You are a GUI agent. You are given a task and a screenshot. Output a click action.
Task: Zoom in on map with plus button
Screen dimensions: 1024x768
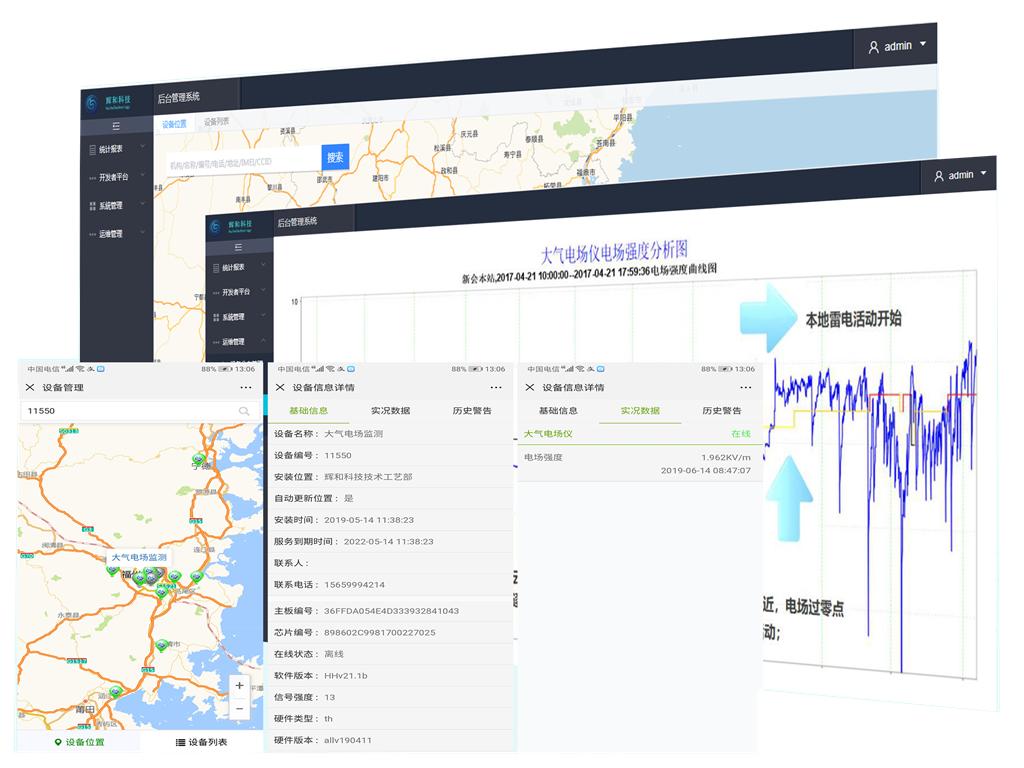tap(239, 686)
